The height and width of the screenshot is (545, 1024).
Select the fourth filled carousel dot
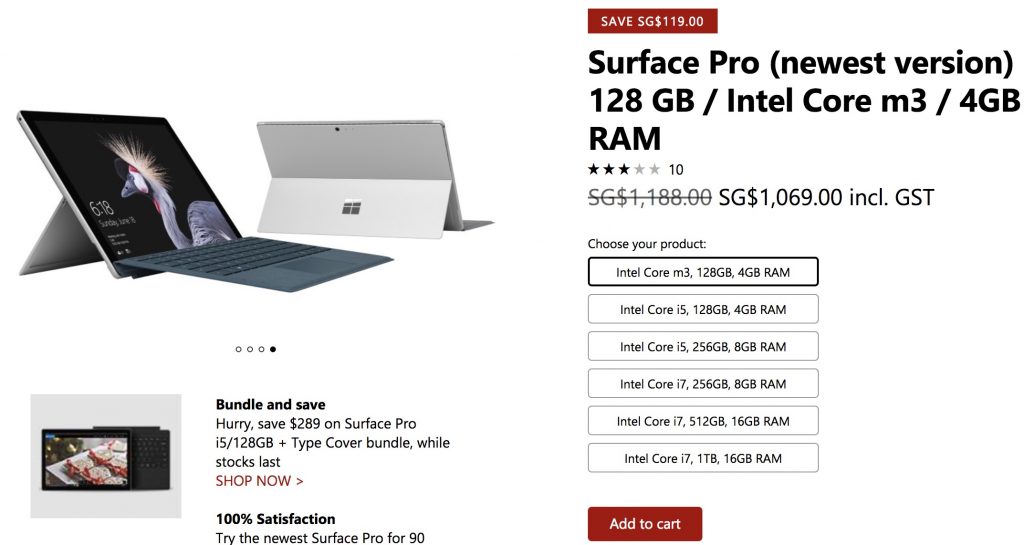(273, 349)
